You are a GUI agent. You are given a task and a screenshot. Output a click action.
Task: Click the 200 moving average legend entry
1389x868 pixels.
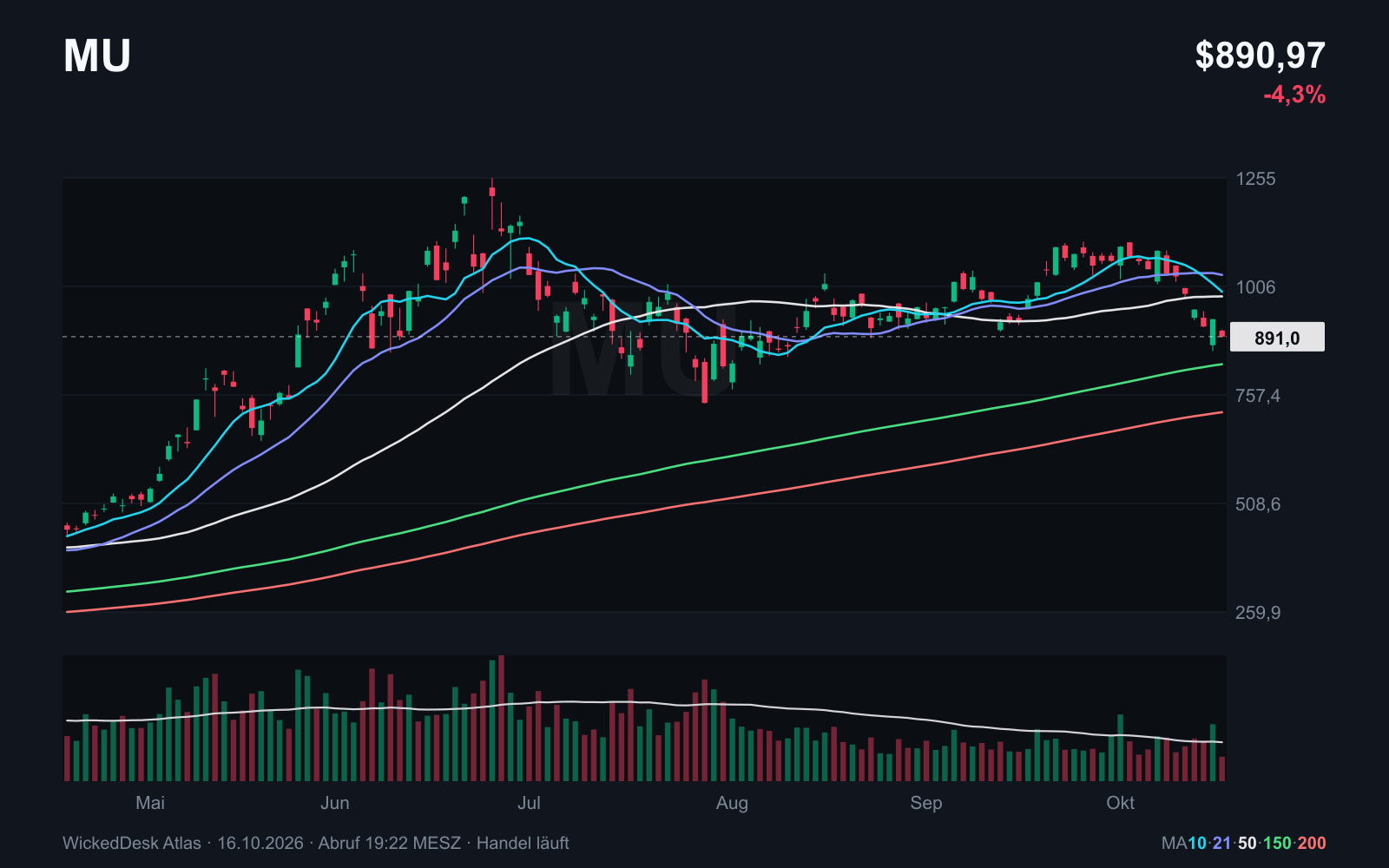click(x=1312, y=843)
